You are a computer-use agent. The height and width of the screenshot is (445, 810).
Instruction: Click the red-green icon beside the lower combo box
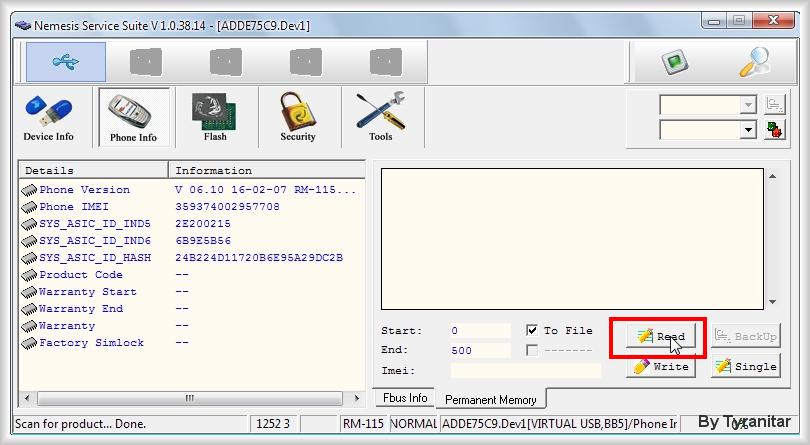pos(775,130)
